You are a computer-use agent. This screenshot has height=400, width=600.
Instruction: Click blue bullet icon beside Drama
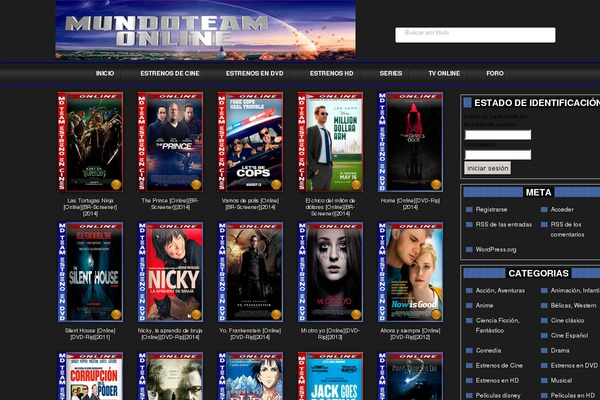544,350
